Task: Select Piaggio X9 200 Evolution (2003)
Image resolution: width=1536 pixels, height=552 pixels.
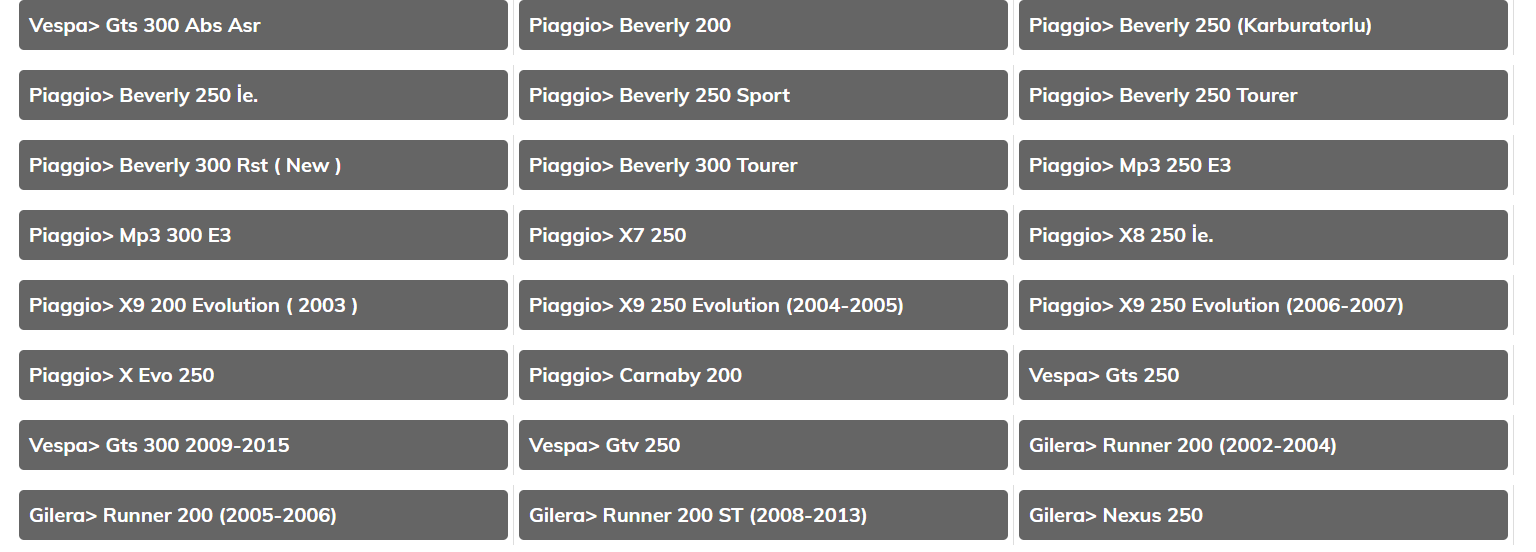Action: 263,305
